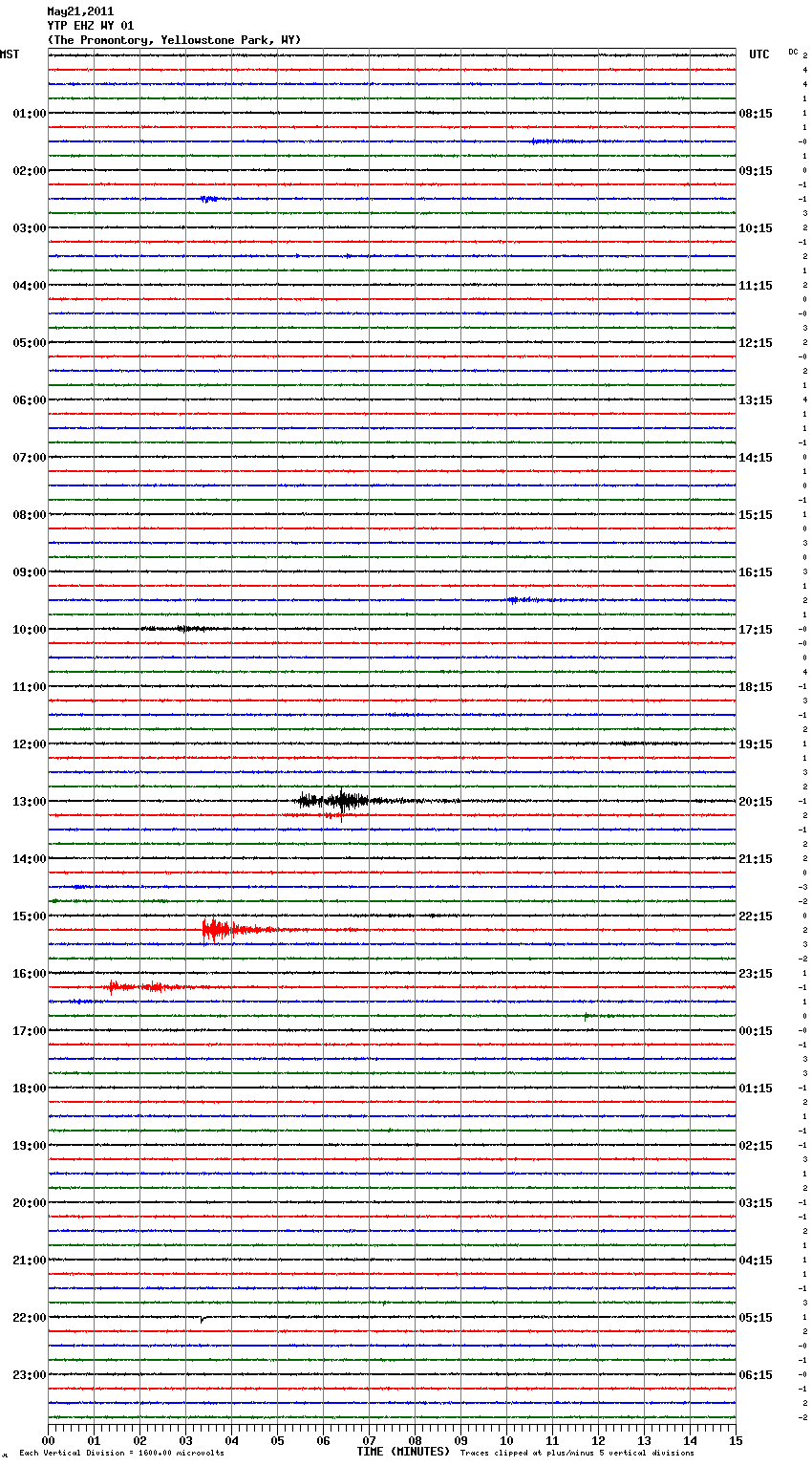This screenshot has height=1466, width=812.
Task: Click the Each Vertical Division footer note
Action: [121, 1453]
